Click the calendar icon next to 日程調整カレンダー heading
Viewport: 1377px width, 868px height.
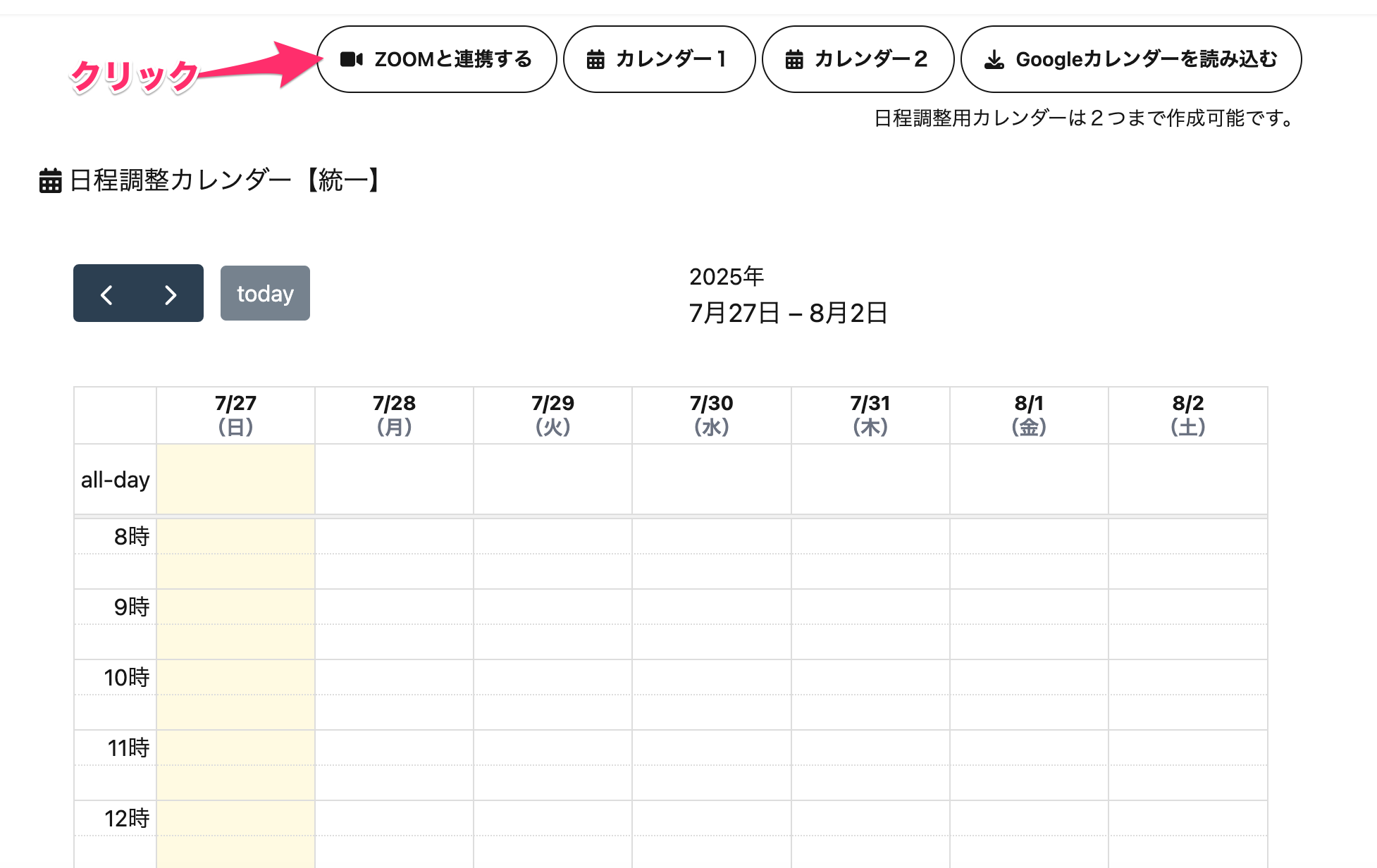(50, 180)
